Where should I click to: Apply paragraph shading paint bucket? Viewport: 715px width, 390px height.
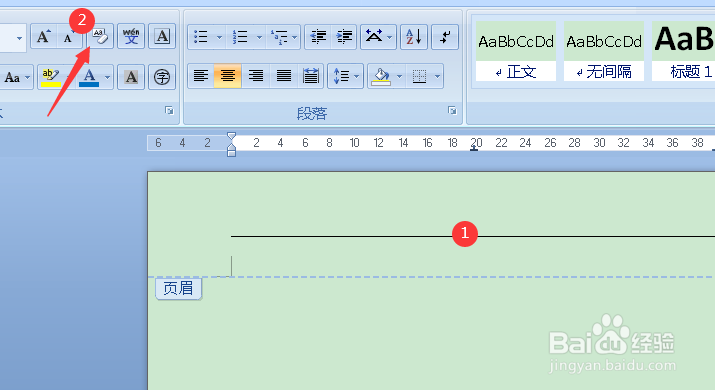381,76
